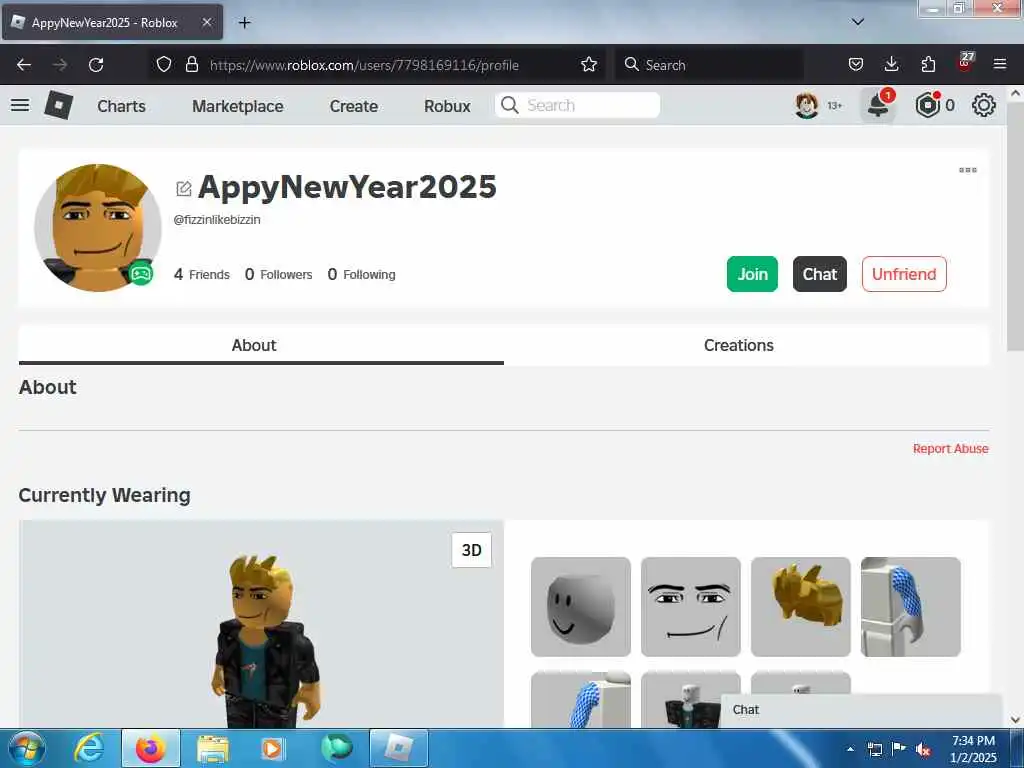Viewport: 1024px width, 768px height.
Task: Open the golden spiky hair item thumbnail
Action: (x=801, y=607)
